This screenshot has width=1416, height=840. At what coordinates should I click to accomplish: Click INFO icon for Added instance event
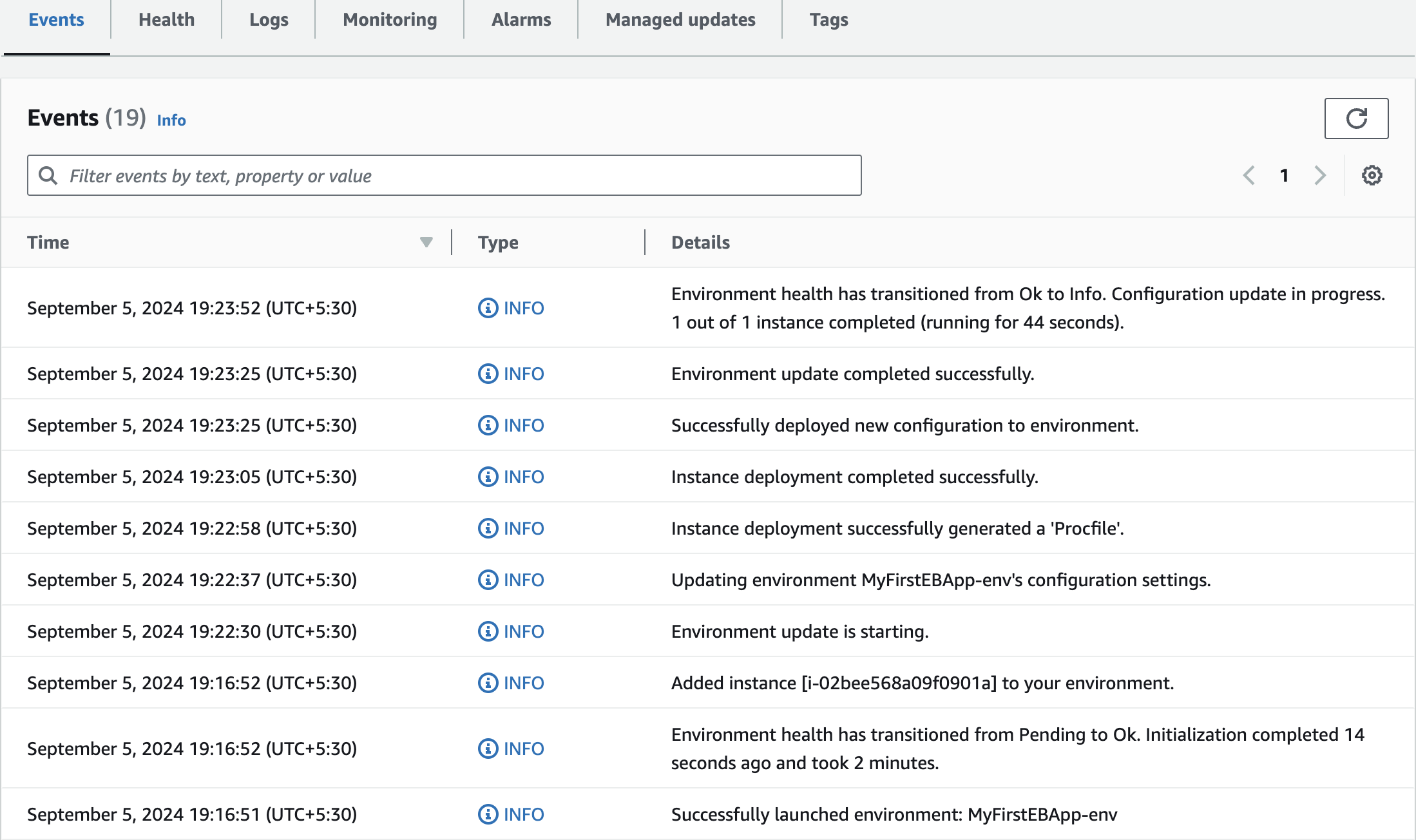pos(488,683)
